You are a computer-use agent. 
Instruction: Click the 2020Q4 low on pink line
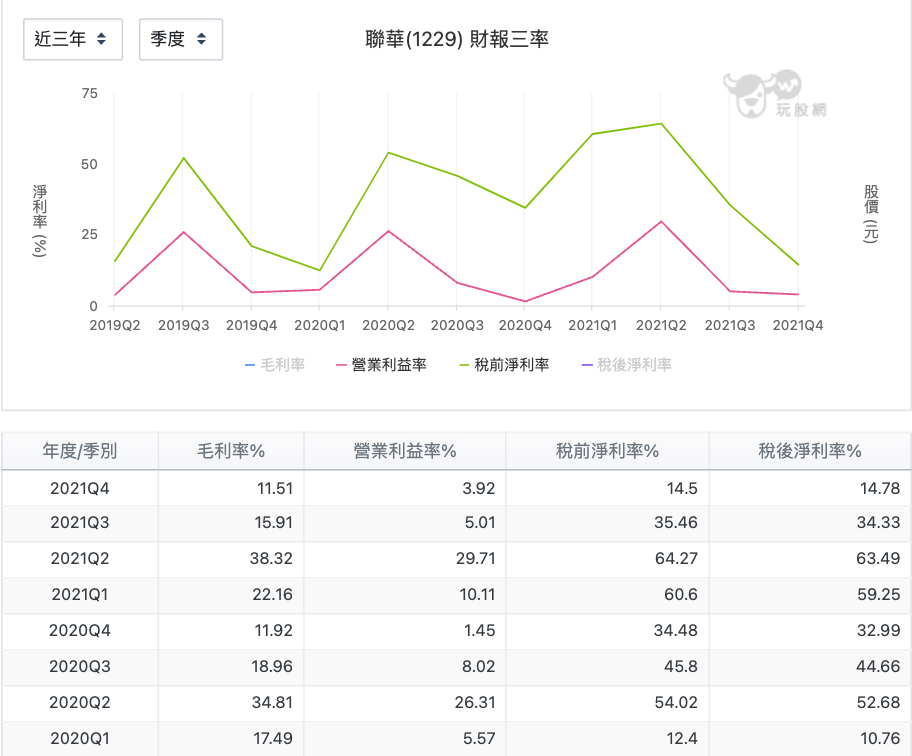(525, 301)
